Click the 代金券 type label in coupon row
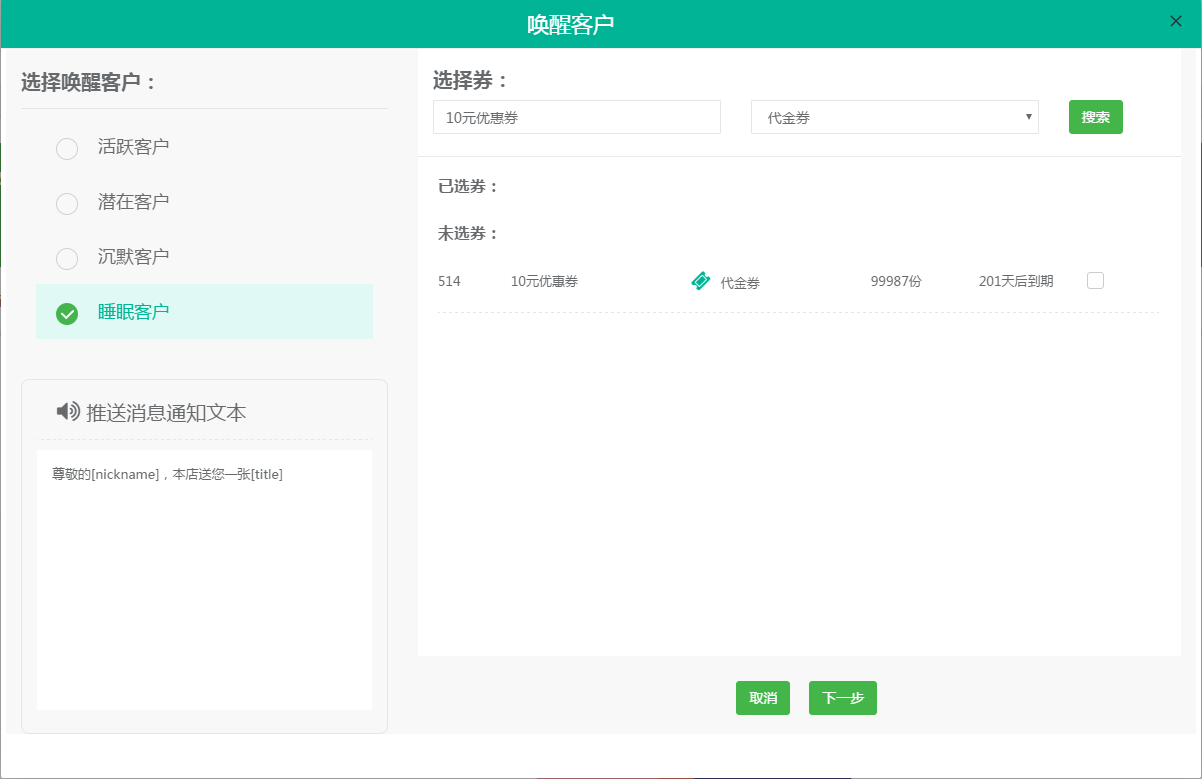The image size is (1202, 779). pos(740,283)
